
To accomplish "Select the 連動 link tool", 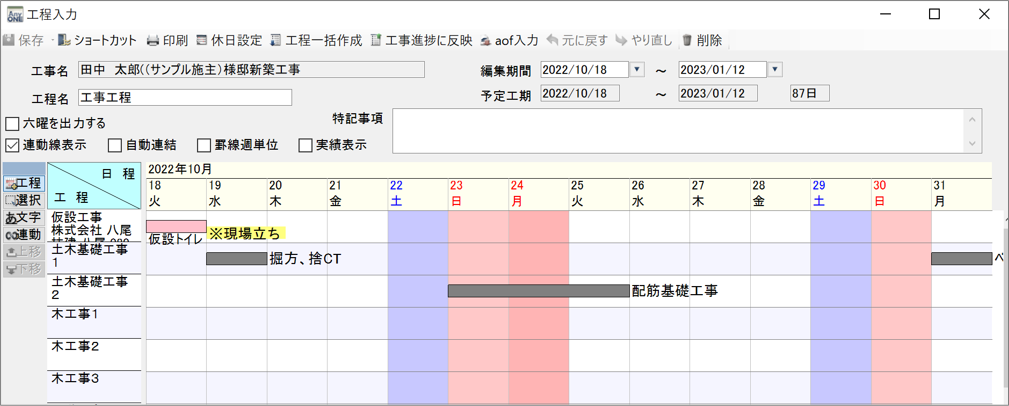I will point(23,234).
